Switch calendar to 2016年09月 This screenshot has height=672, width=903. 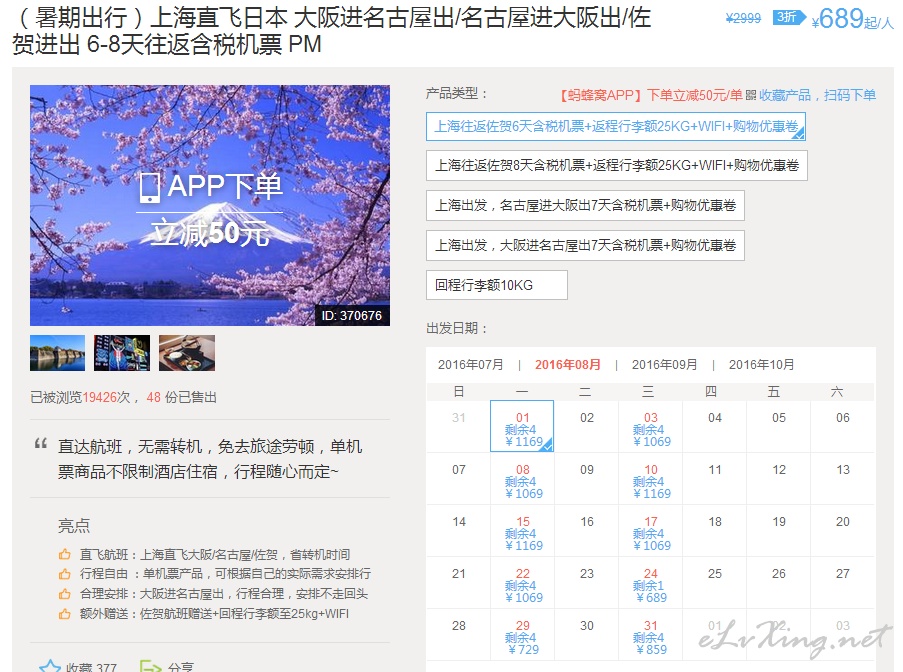665,365
